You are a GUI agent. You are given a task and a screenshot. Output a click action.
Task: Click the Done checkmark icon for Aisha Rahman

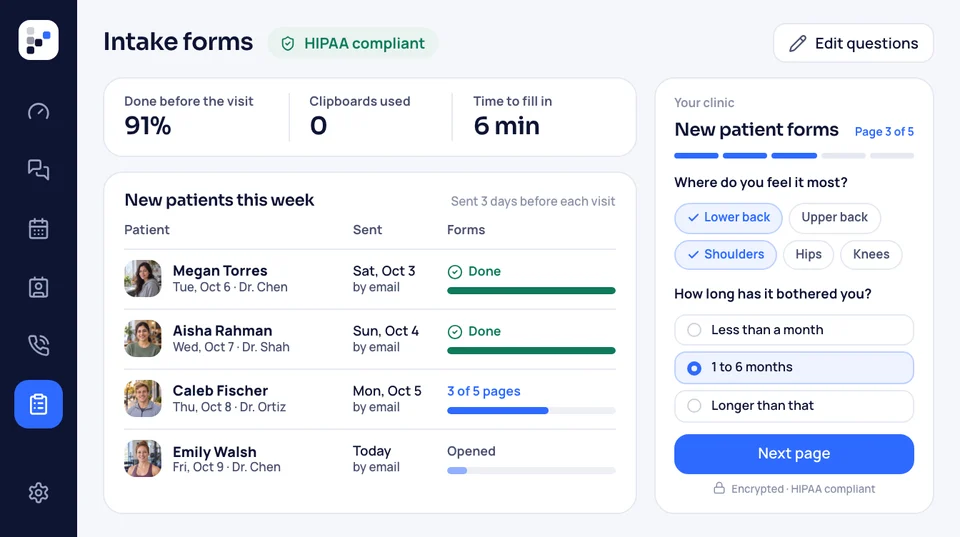[x=455, y=332]
